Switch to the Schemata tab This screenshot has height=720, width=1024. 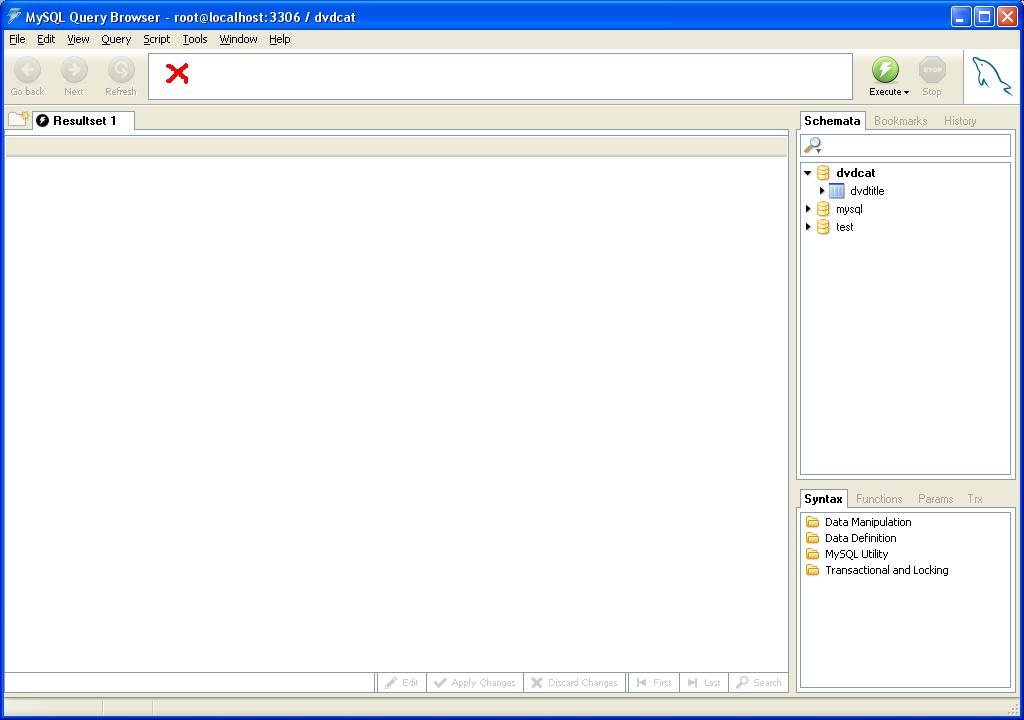[x=832, y=121]
